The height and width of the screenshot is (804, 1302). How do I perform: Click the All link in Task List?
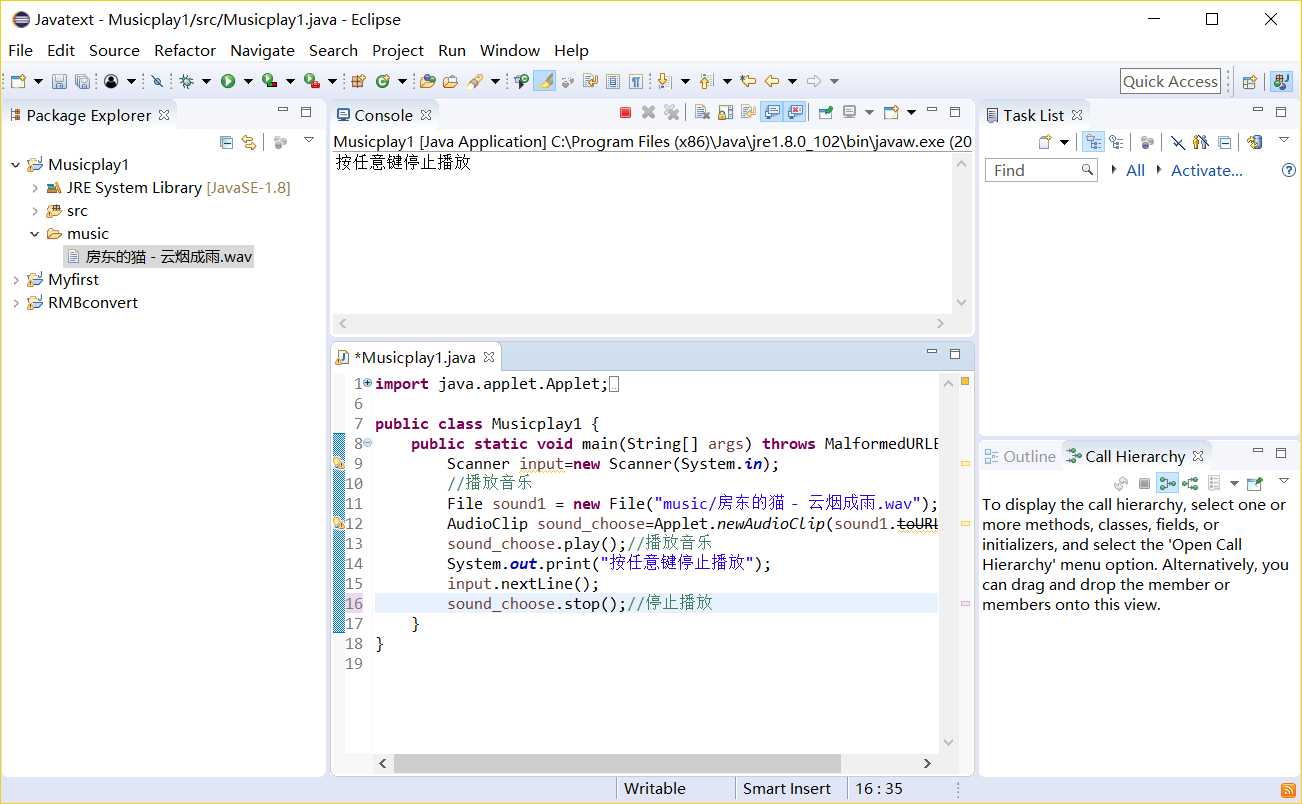coord(1135,170)
